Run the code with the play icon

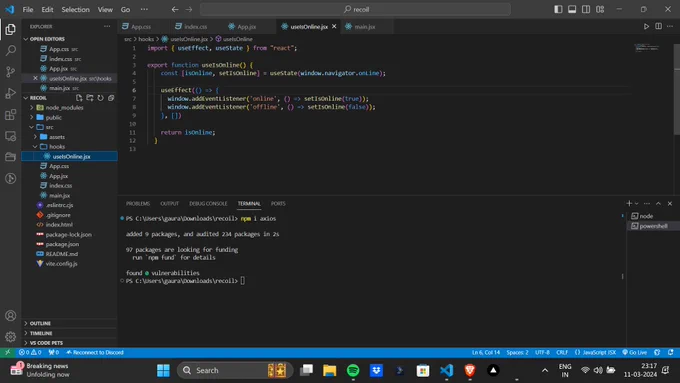click(x=646, y=26)
